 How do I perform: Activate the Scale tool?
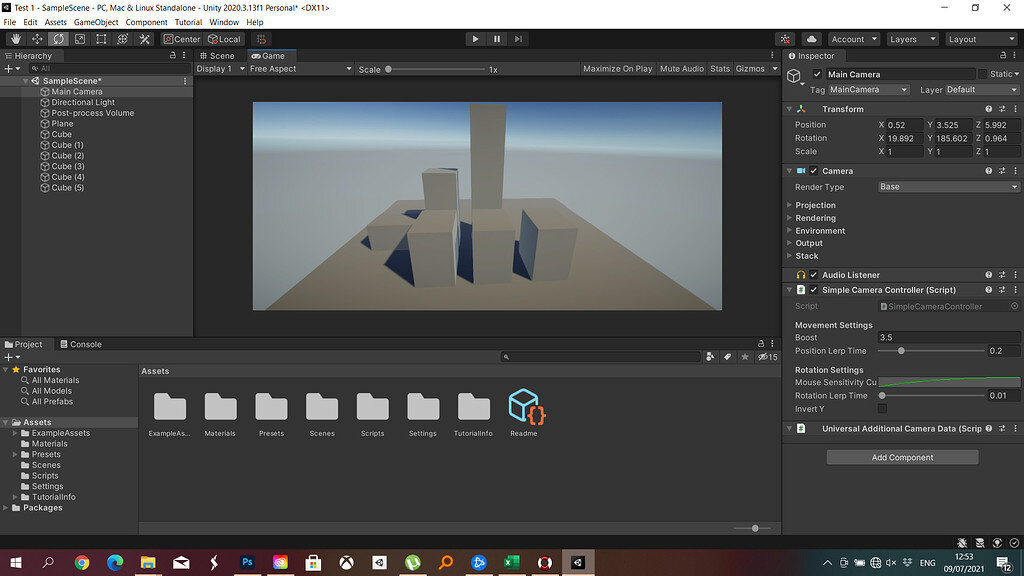click(80, 39)
